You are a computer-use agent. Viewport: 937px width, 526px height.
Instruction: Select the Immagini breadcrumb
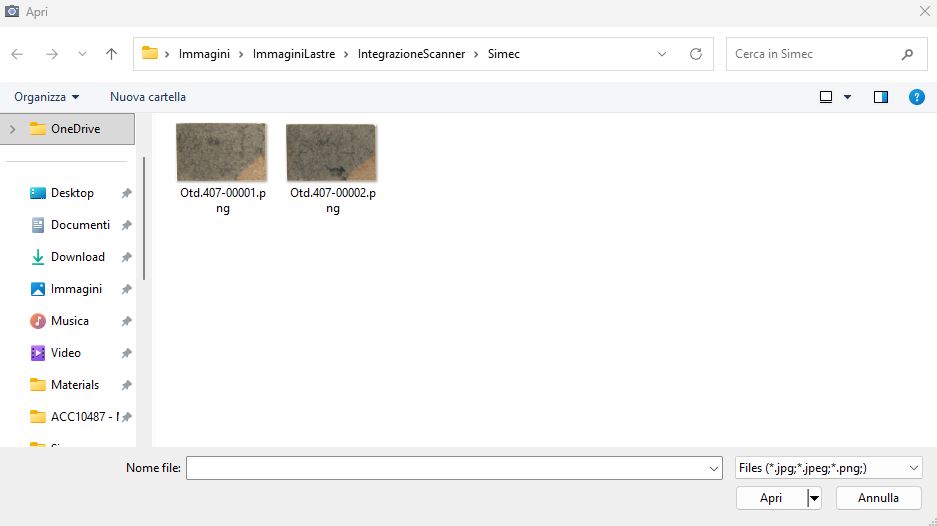click(204, 54)
